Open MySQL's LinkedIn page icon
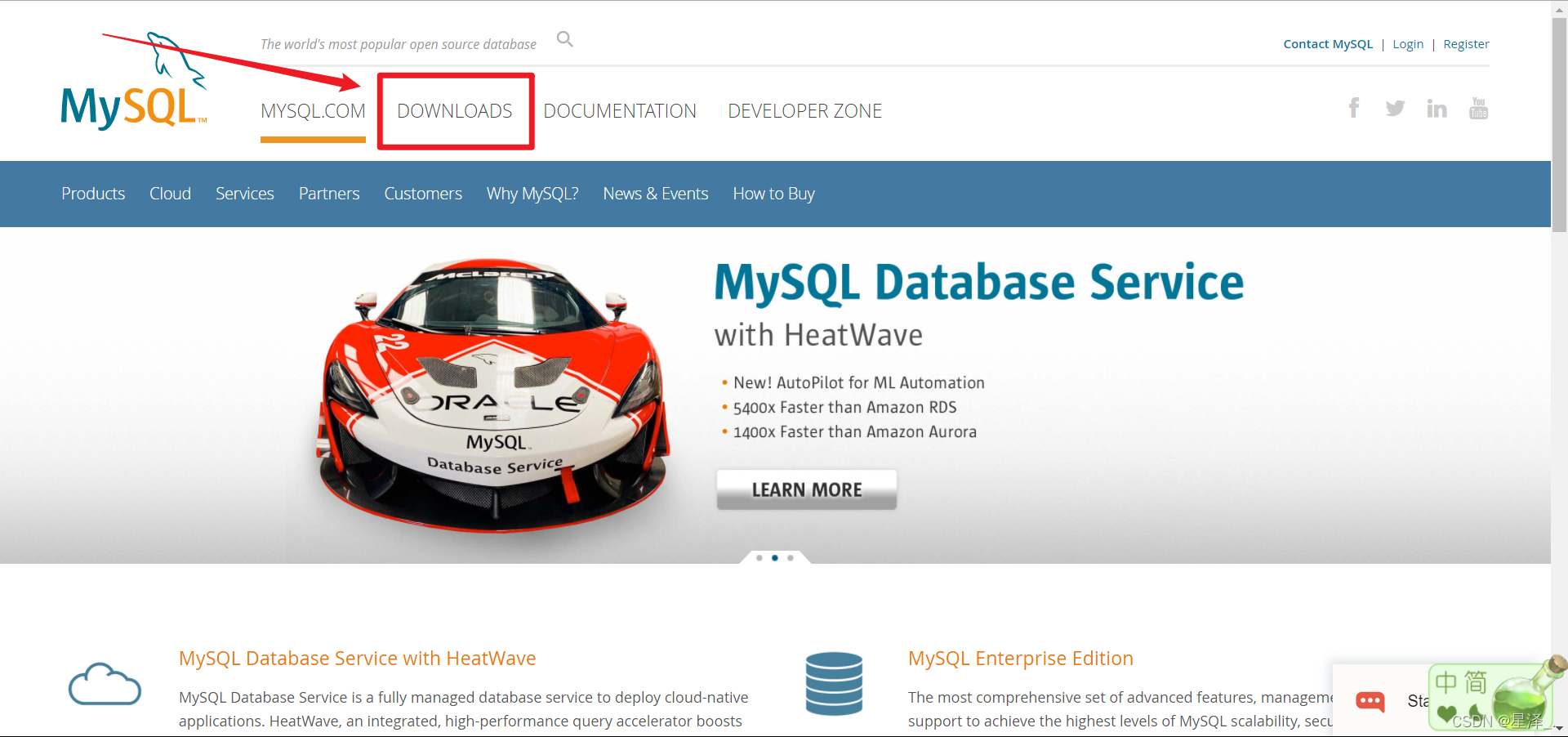This screenshot has height=737, width=1568. pyautogui.click(x=1437, y=108)
